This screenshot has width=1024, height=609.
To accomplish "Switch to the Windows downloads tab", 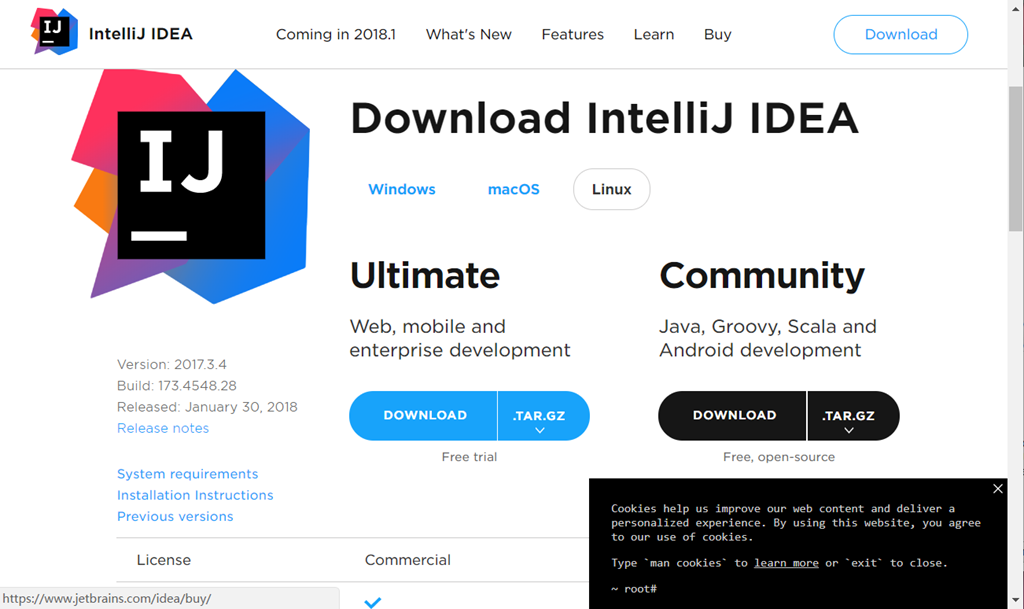I will click(x=401, y=189).
